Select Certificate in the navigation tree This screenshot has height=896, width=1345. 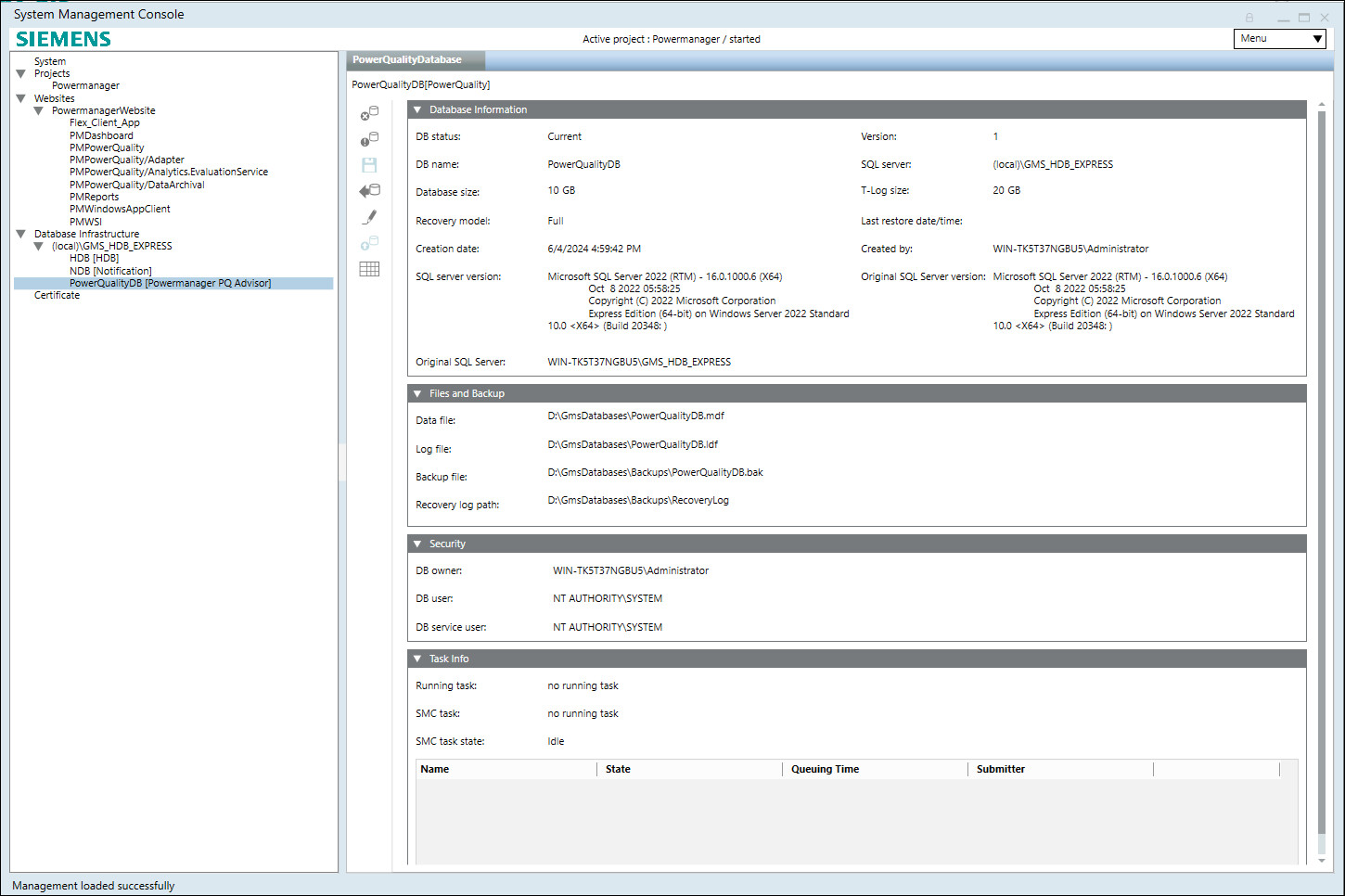pyautogui.click(x=57, y=296)
